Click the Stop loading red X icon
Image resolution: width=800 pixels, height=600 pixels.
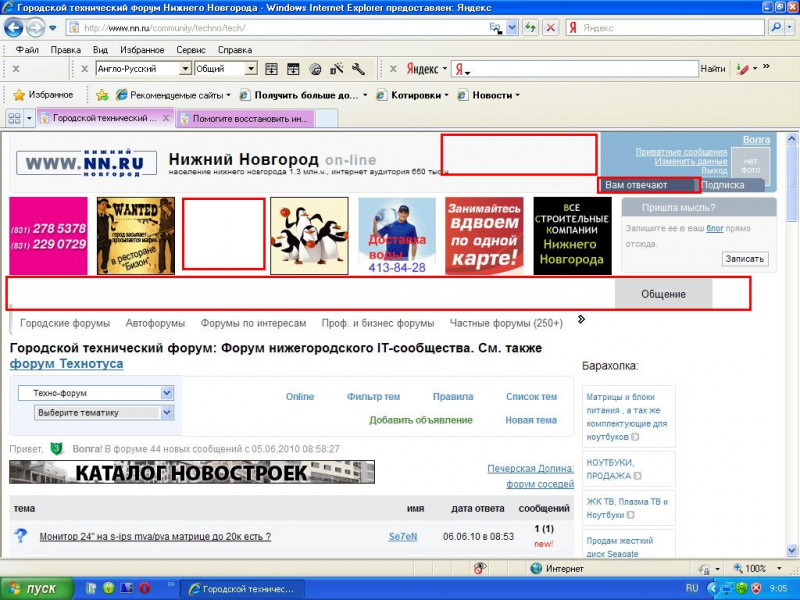point(551,28)
